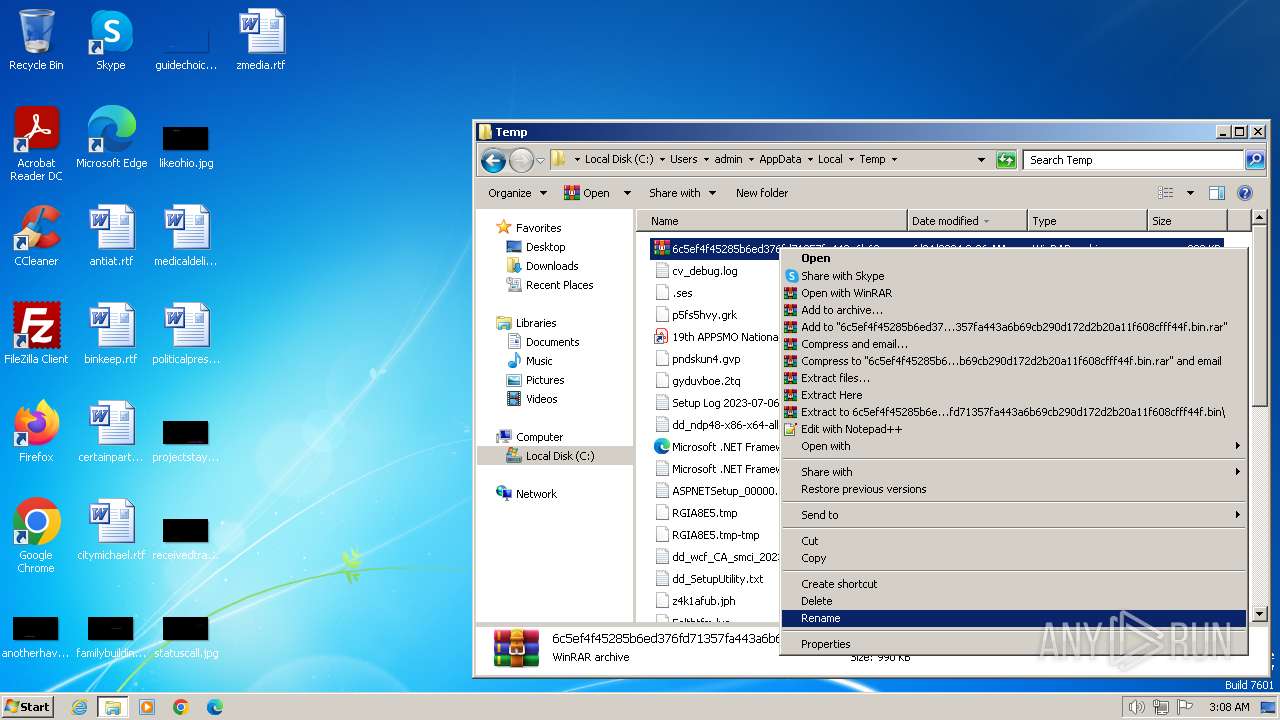1280x720 pixels.
Task: Open Documents library in sidebar
Action: tap(552, 342)
